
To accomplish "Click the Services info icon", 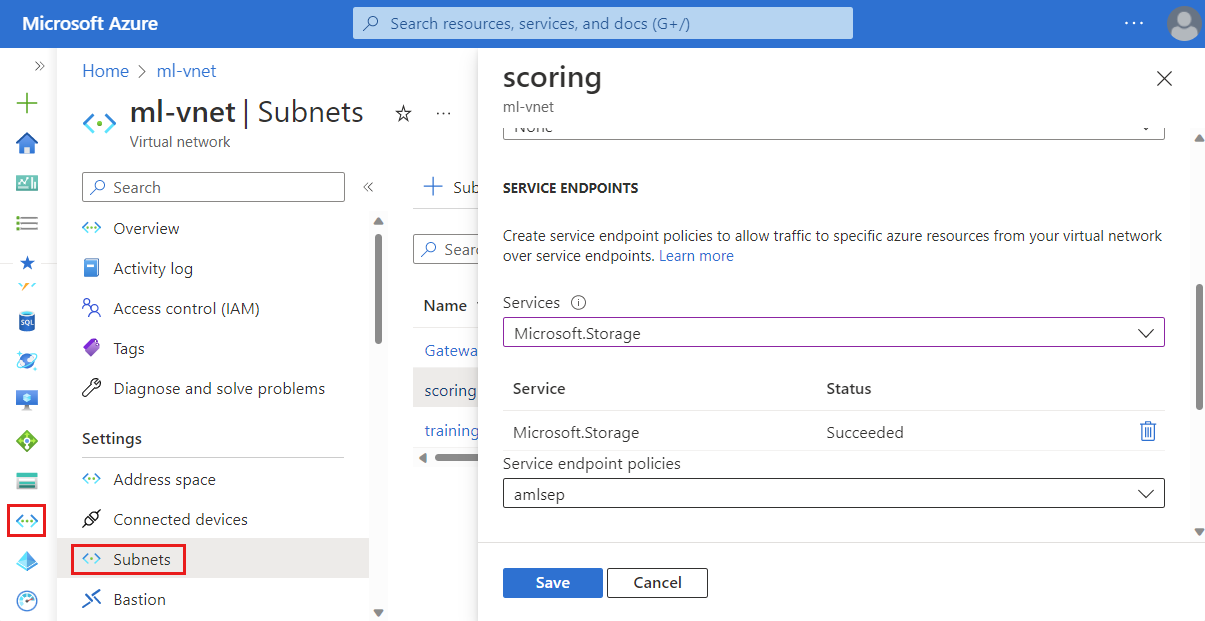I will click(x=578, y=303).
